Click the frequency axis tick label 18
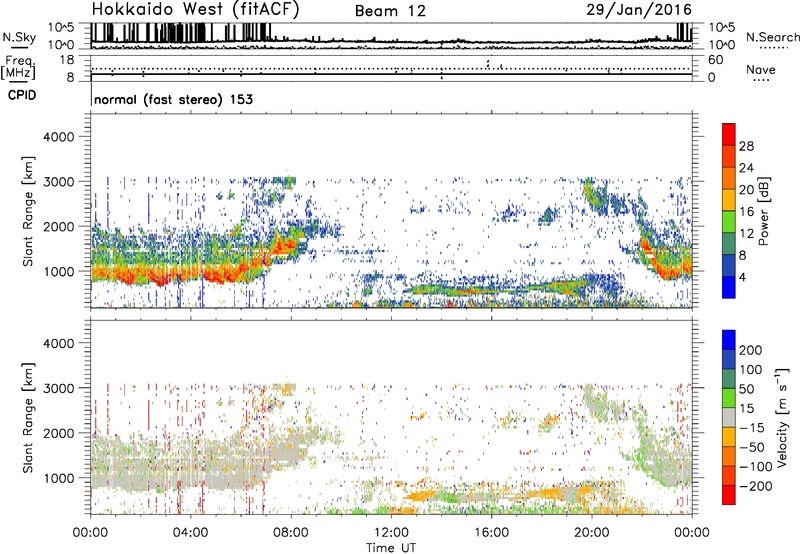800x554 pixels. click(67, 60)
